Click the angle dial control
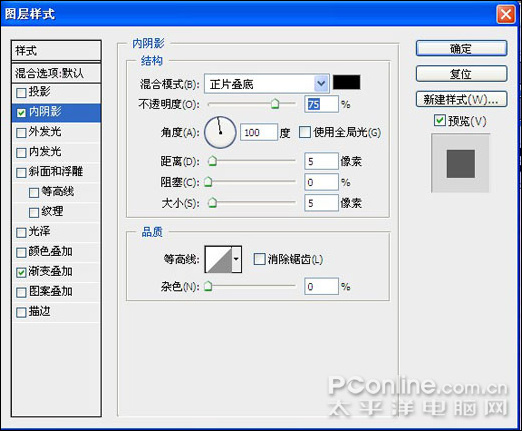522x431 pixels. pyautogui.click(x=220, y=132)
